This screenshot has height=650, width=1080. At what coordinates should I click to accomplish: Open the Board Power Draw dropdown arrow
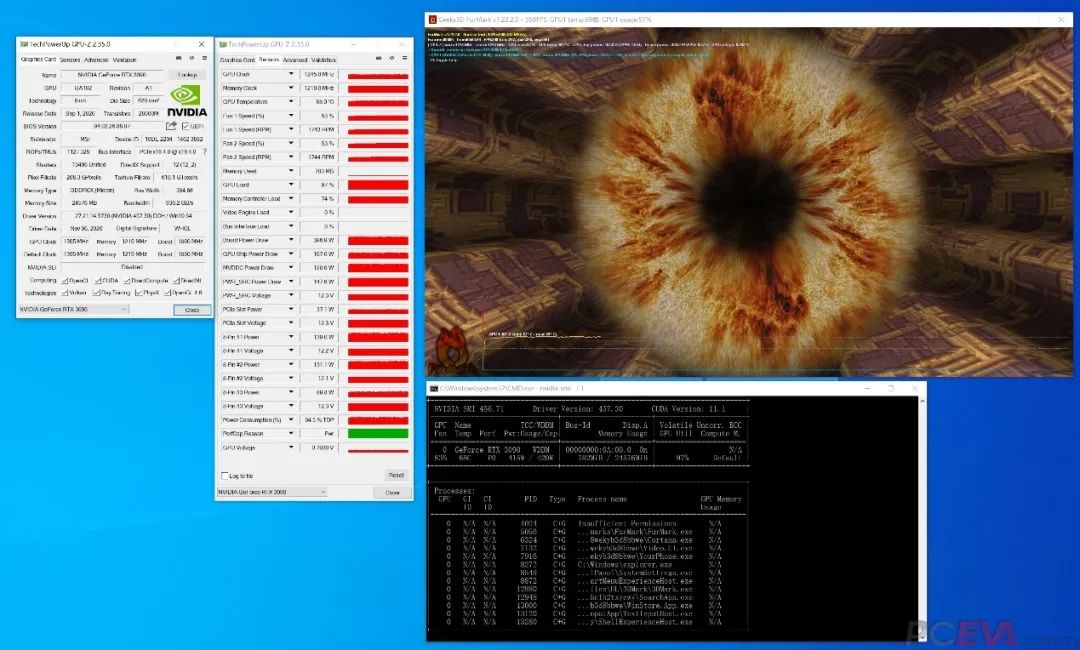point(291,240)
